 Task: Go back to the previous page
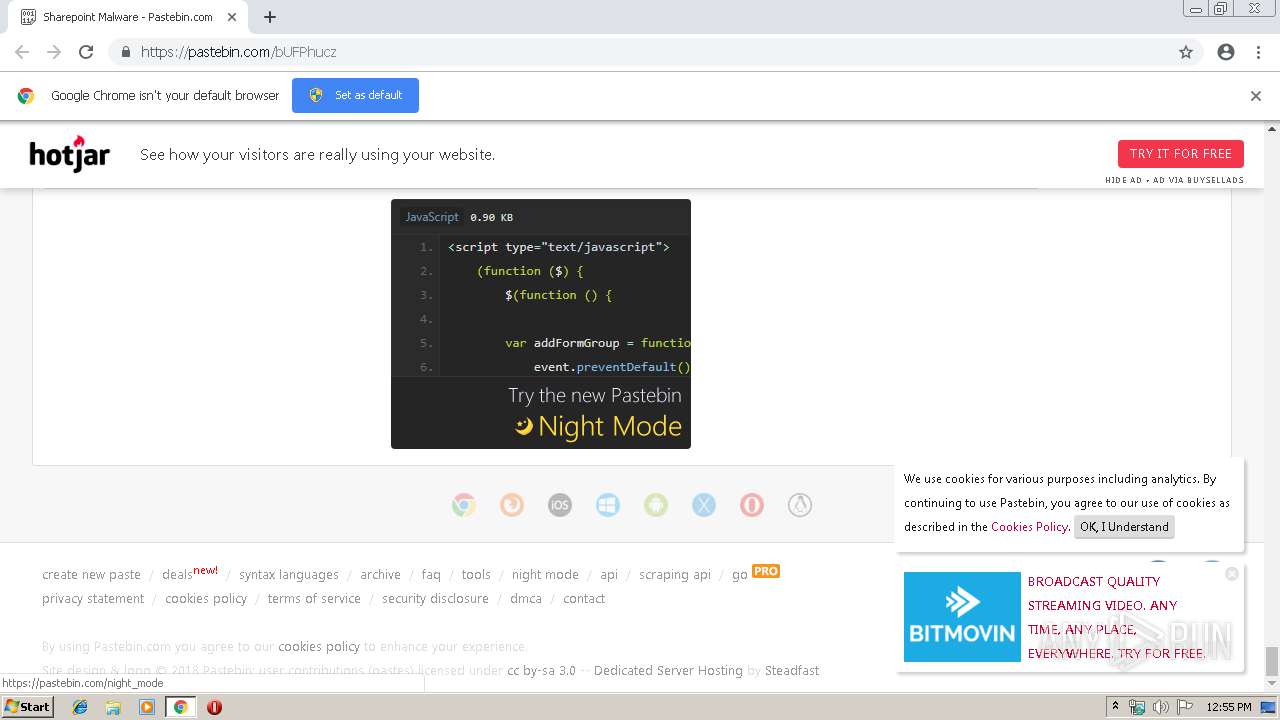click(x=22, y=52)
